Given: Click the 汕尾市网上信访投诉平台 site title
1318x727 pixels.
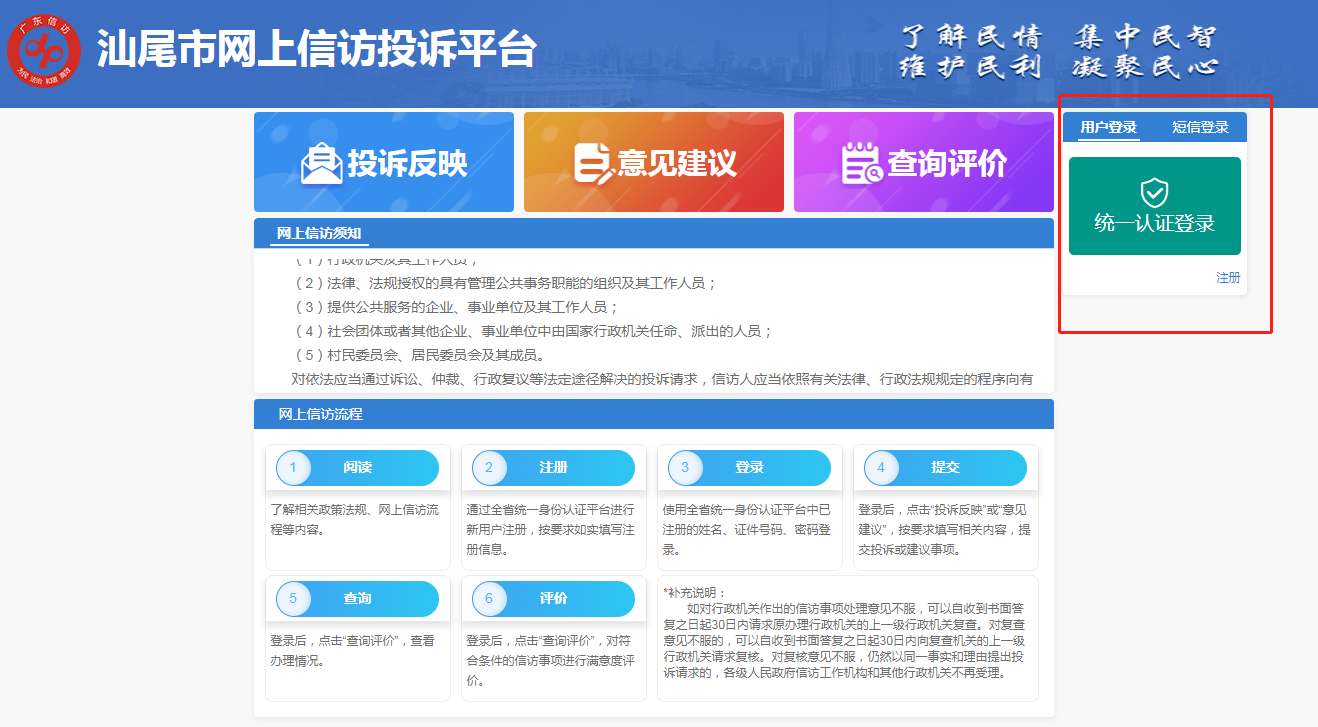Looking at the screenshot, I should click(x=316, y=49).
